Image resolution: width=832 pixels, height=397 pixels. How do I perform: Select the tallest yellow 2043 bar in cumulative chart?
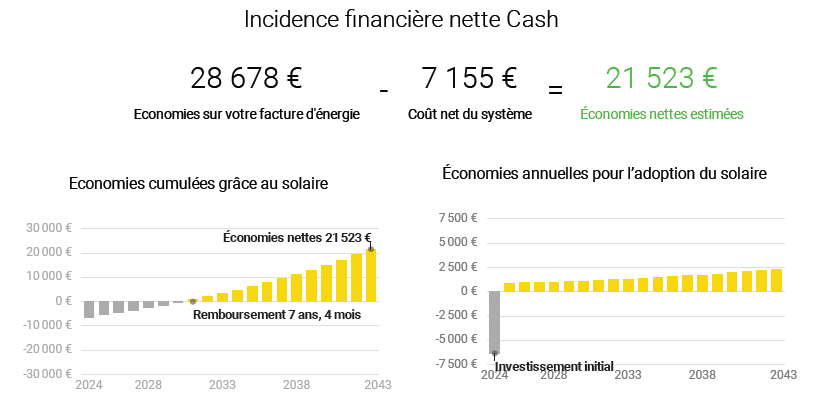click(x=371, y=275)
